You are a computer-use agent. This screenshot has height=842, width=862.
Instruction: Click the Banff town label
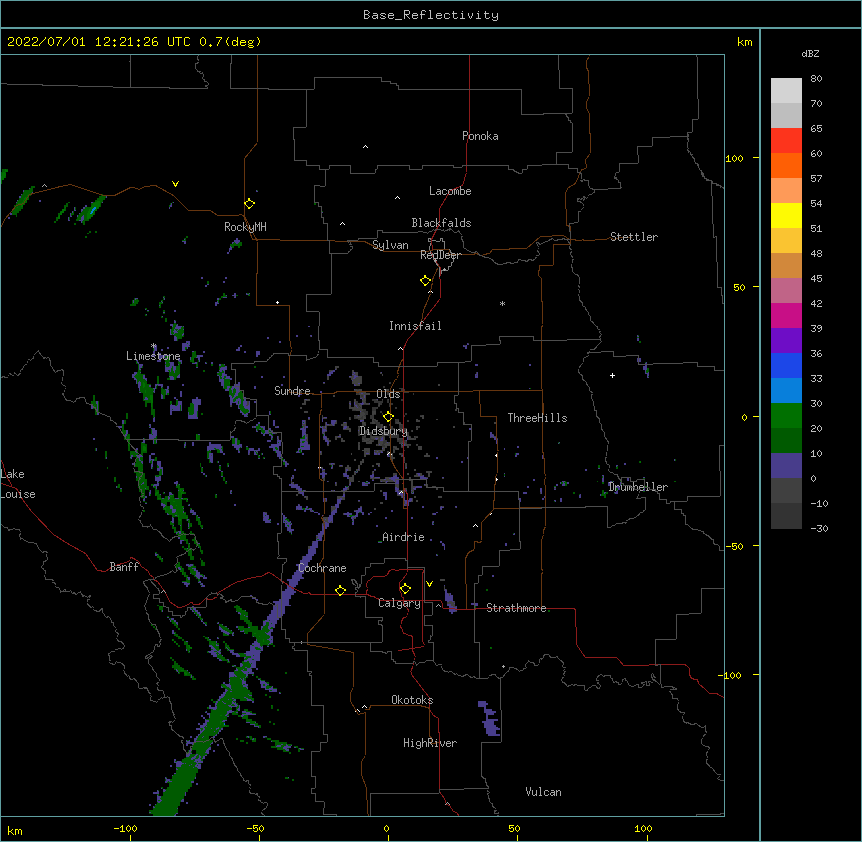coord(124,567)
